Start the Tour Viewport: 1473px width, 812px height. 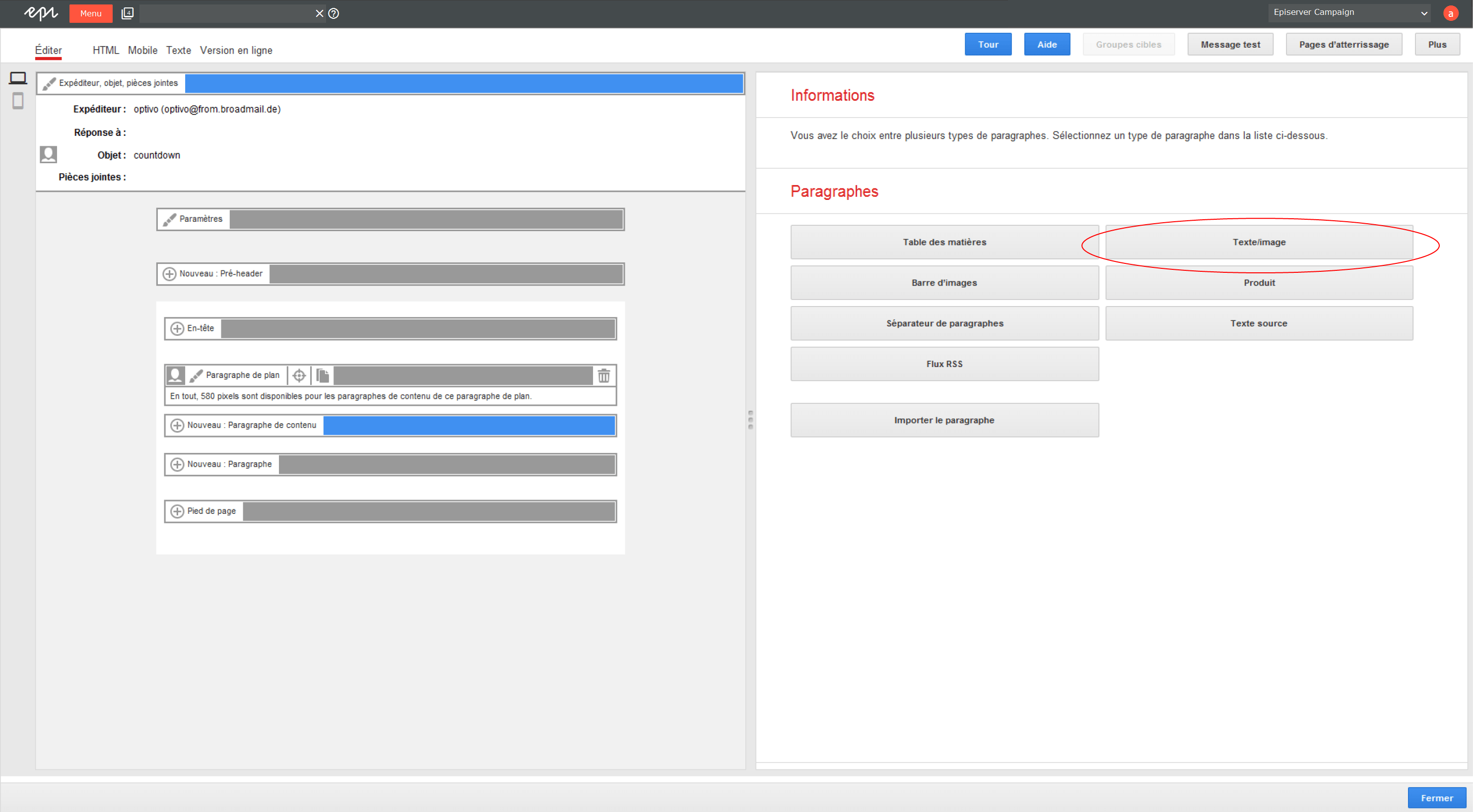point(988,45)
